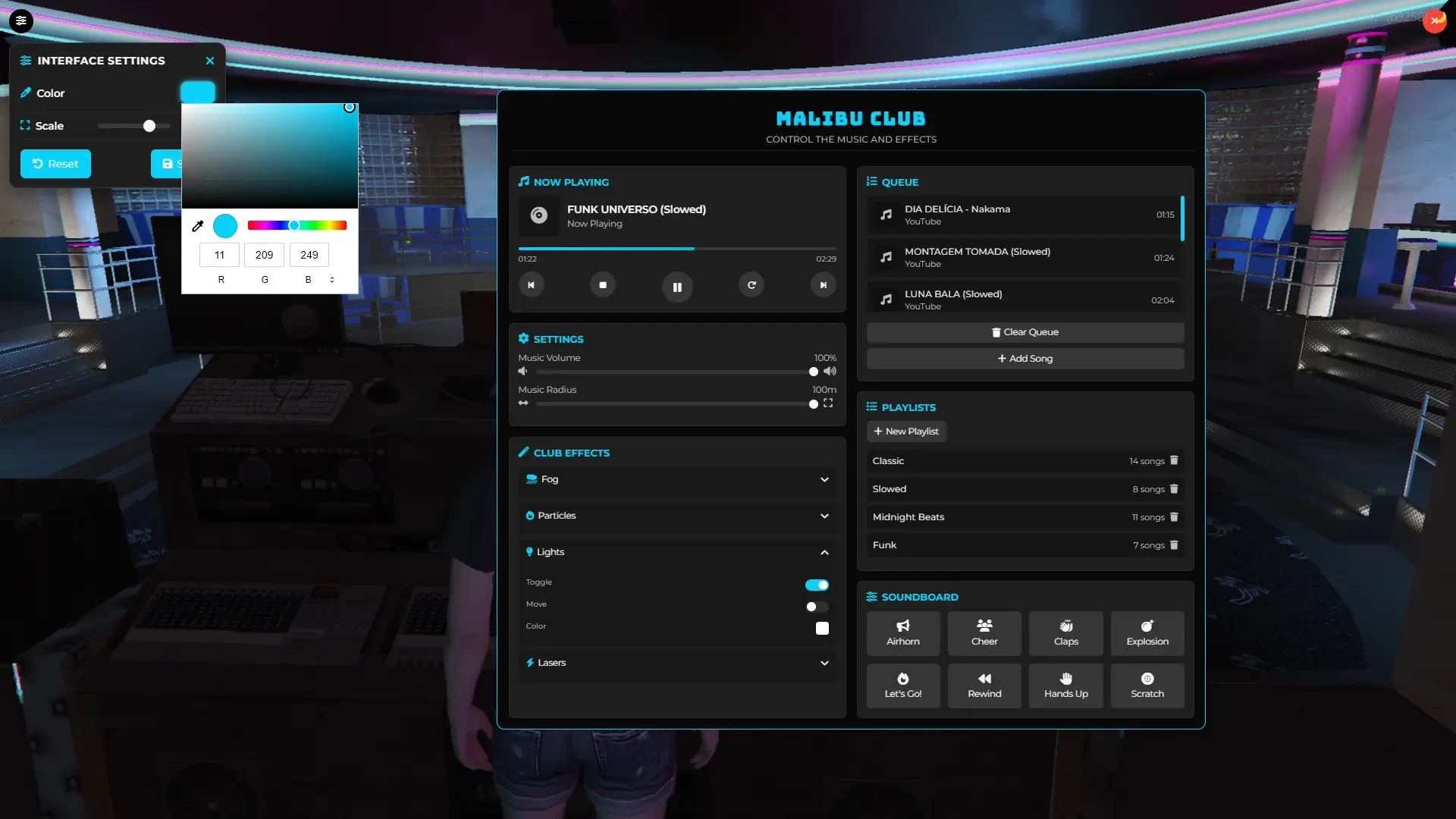1456x819 pixels.
Task: Skip to the next track
Action: point(823,285)
